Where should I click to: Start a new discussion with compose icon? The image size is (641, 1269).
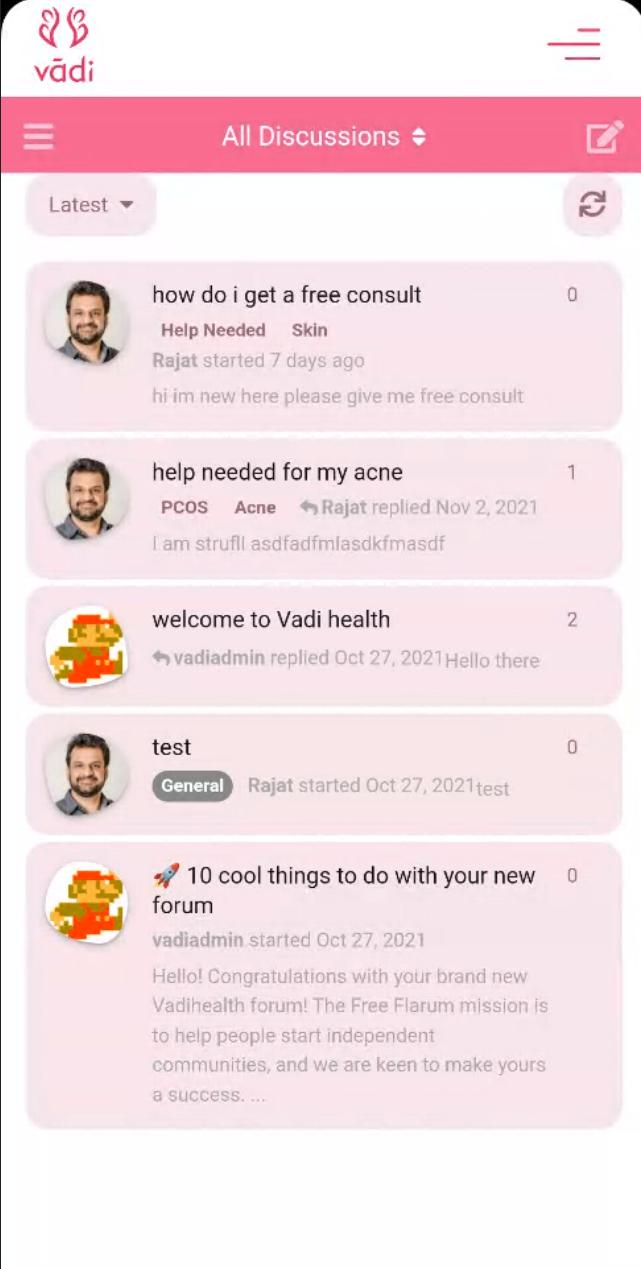coord(604,136)
